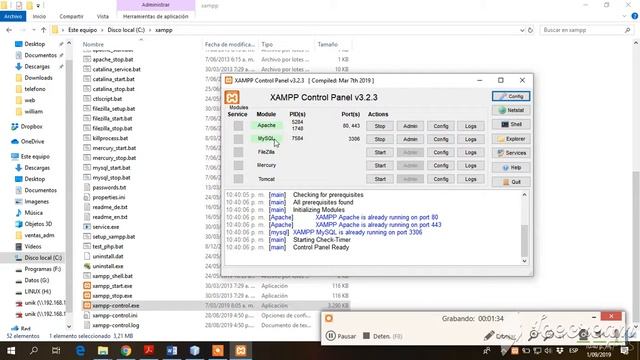
Task: Select xampp_start.exe file
Action: tap(112, 286)
